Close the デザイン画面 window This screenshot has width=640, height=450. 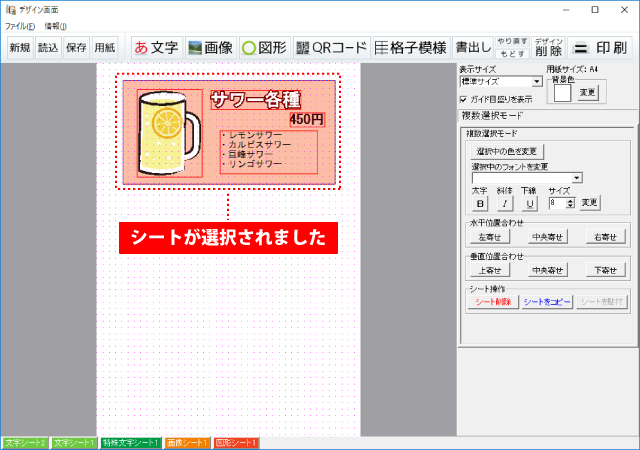(624, 10)
